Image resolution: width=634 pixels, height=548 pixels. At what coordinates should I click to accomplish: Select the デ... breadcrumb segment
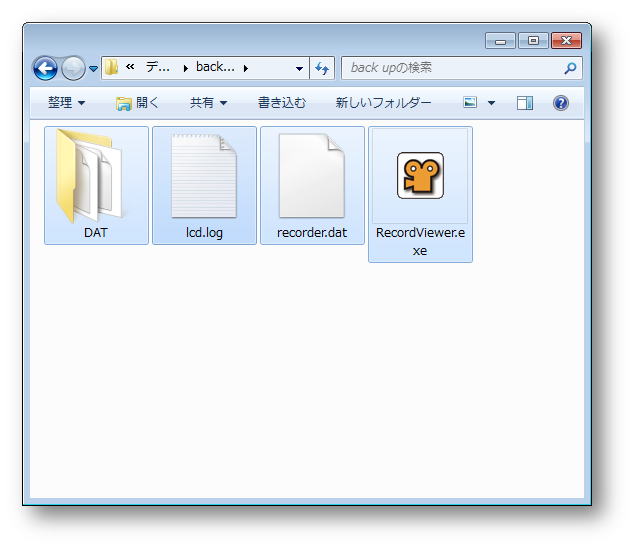(x=158, y=67)
